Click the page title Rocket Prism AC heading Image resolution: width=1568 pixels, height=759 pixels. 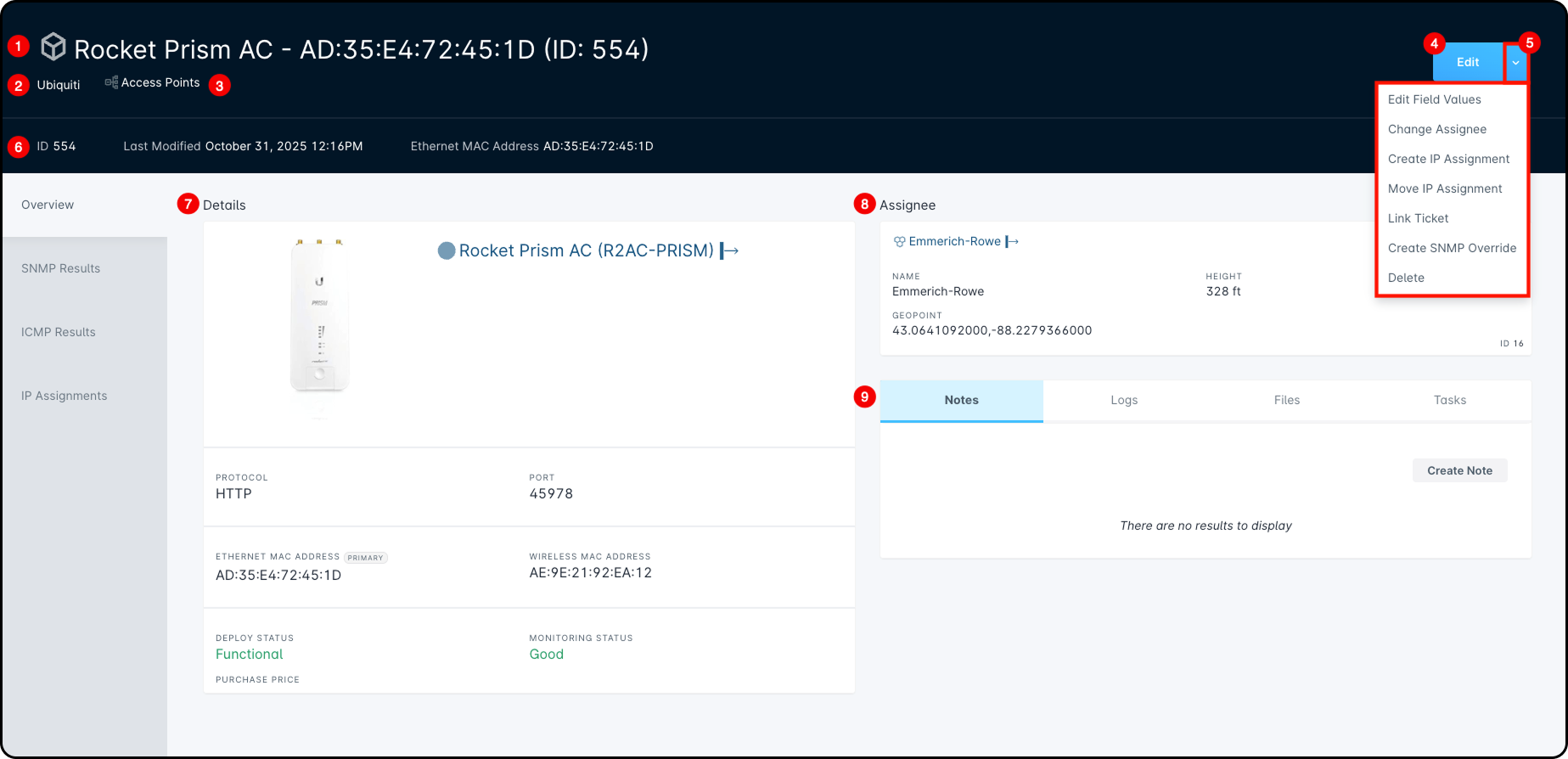coord(362,49)
